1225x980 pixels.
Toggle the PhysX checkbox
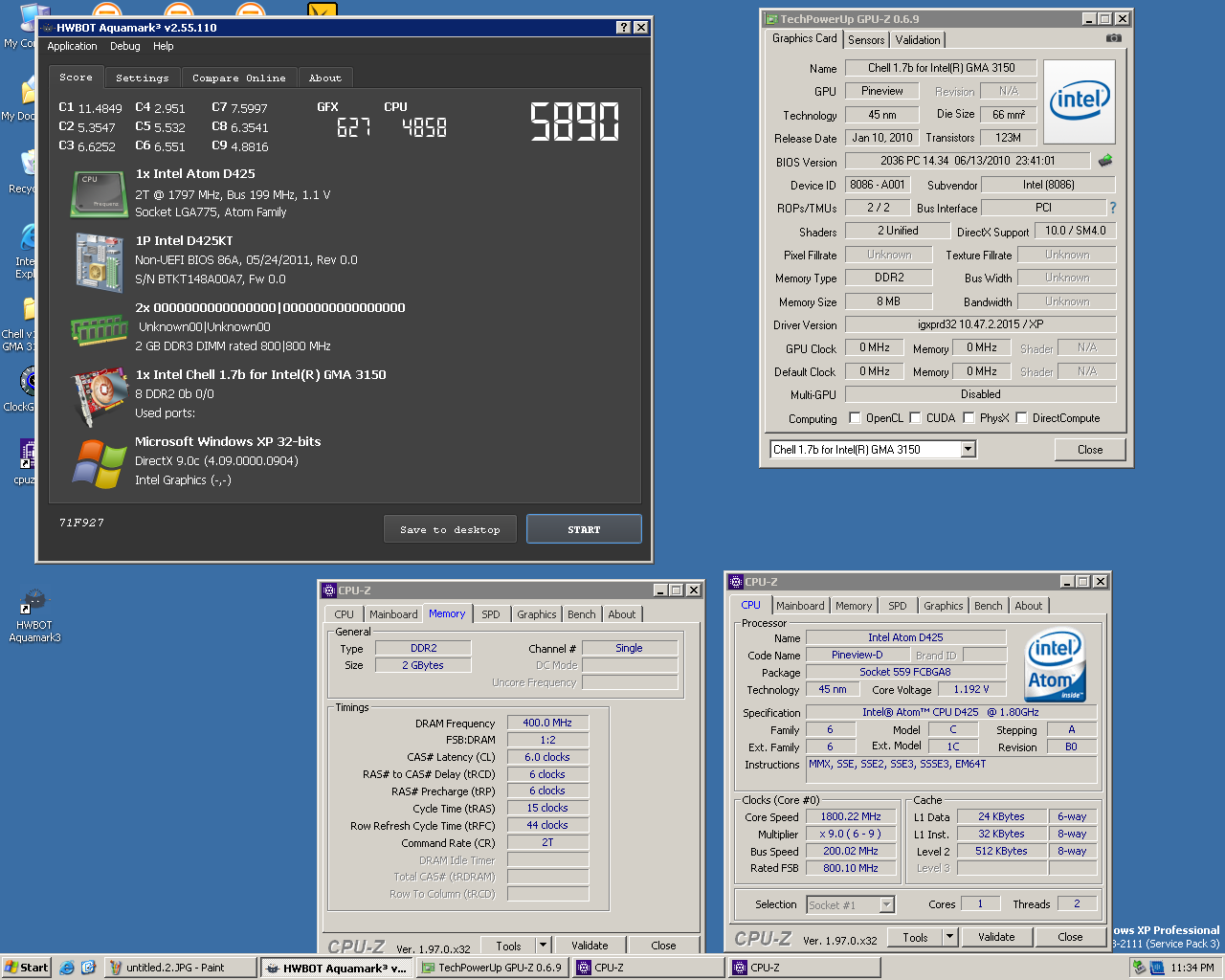(x=969, y=418)
